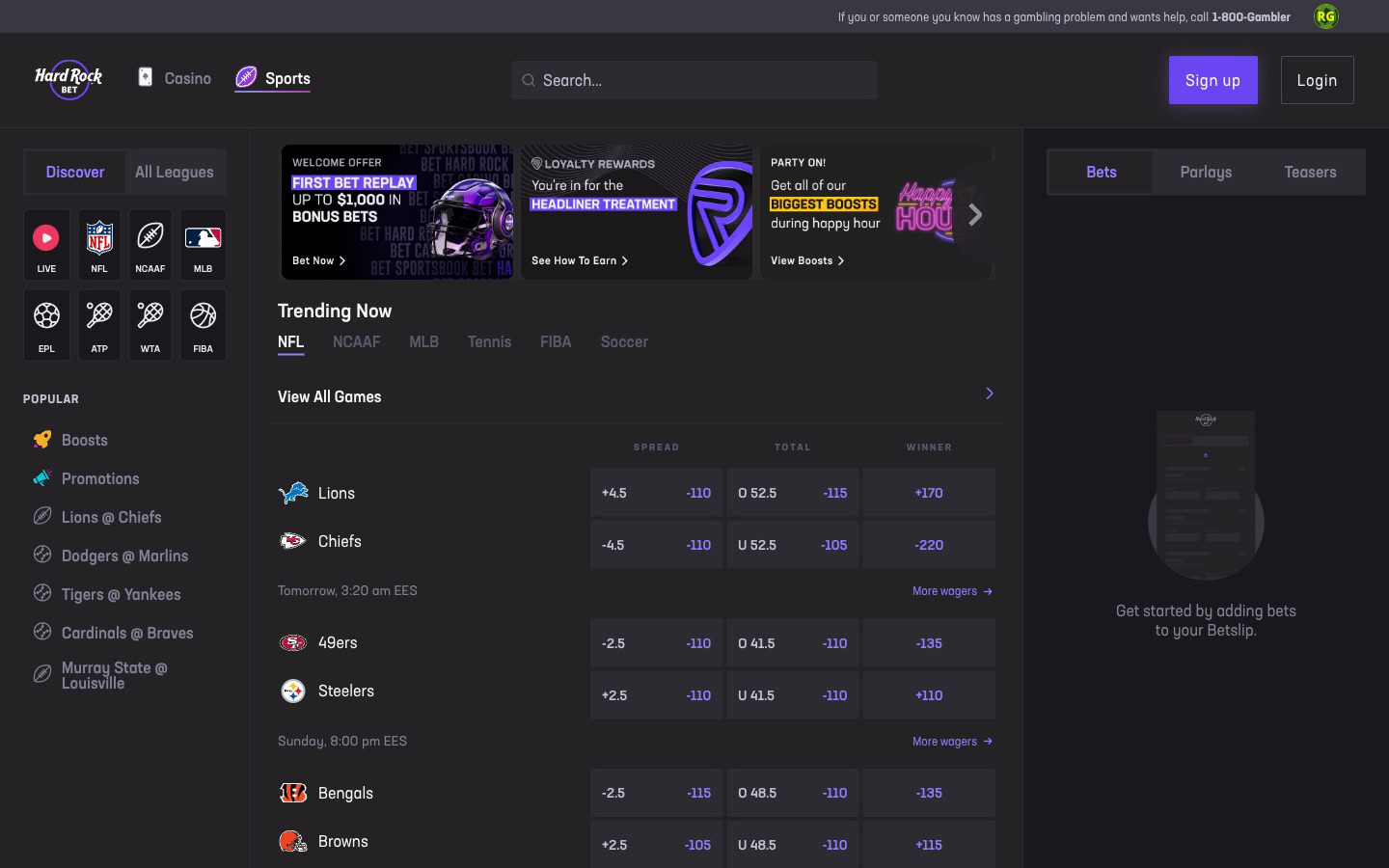Click the Boosts rocket icon

coord(42,440)
